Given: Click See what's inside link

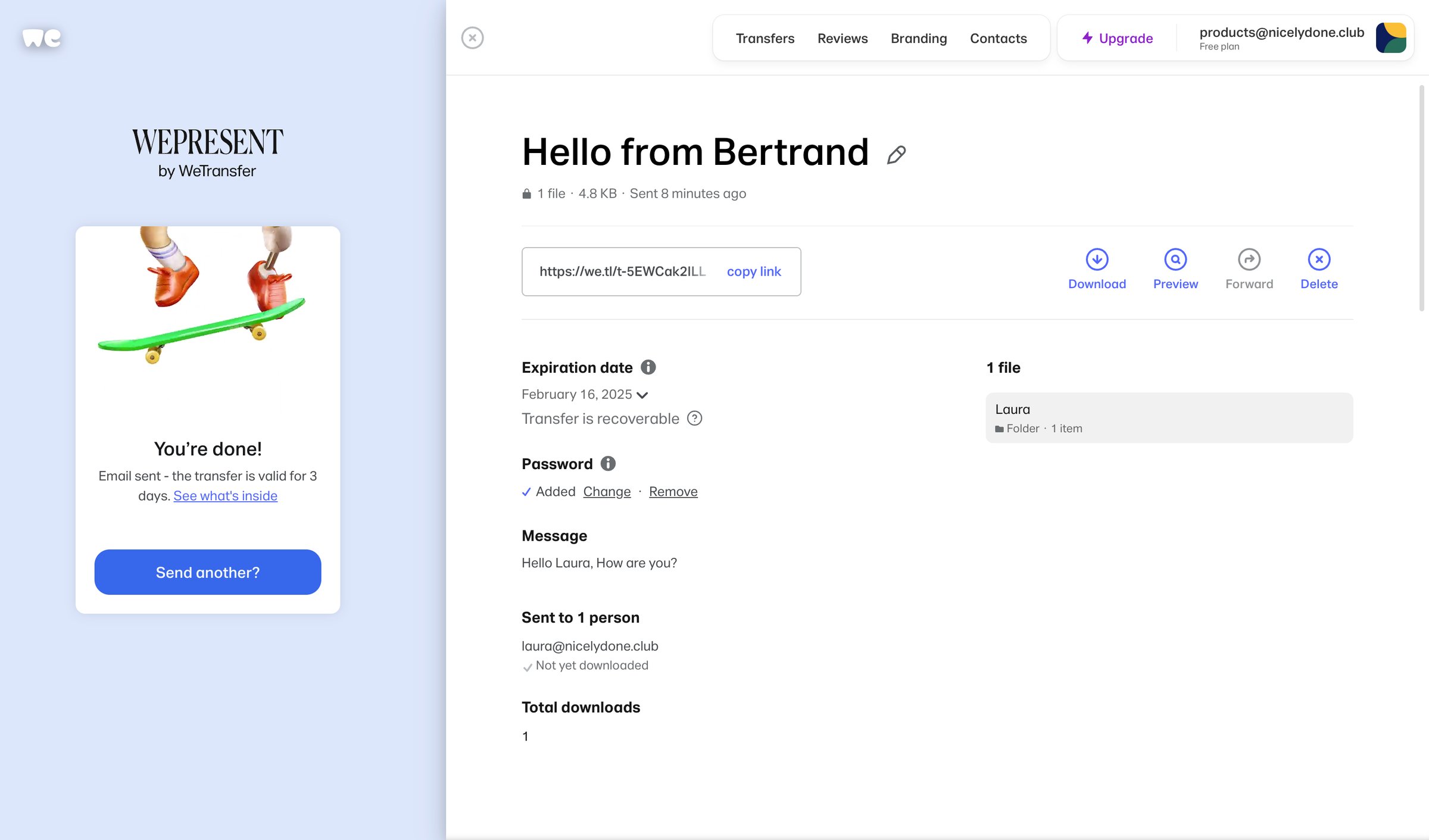Looking at the screenshot, I should tap(225, 495).
